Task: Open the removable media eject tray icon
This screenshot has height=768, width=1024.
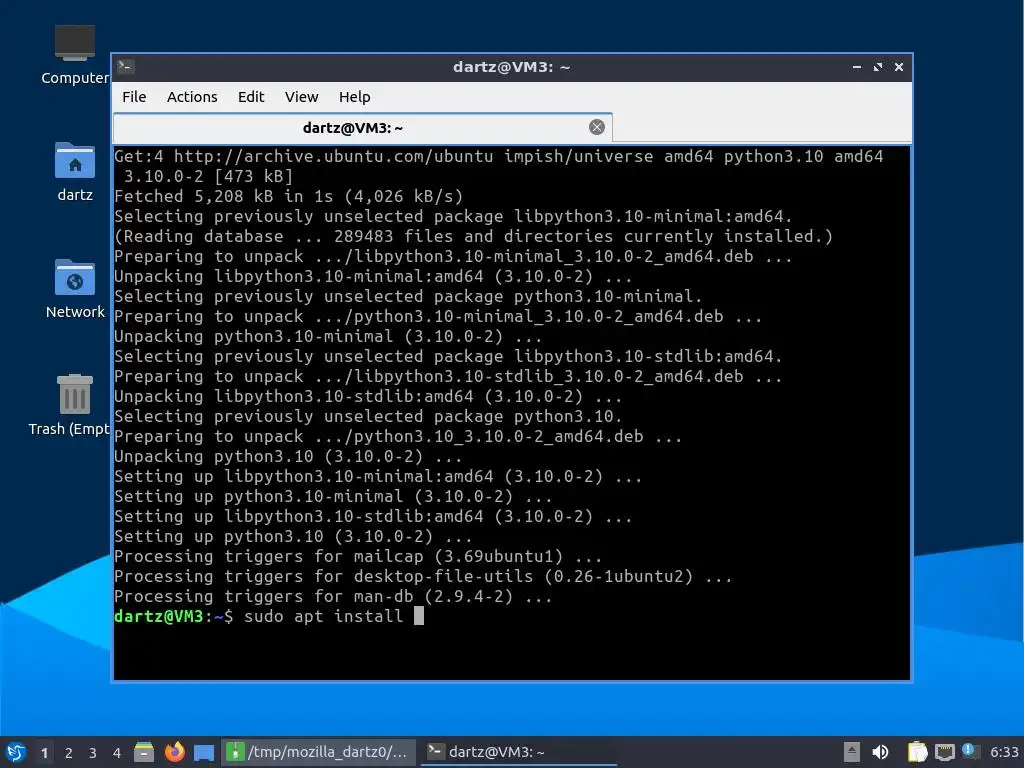Action: (x=852, y=752)
